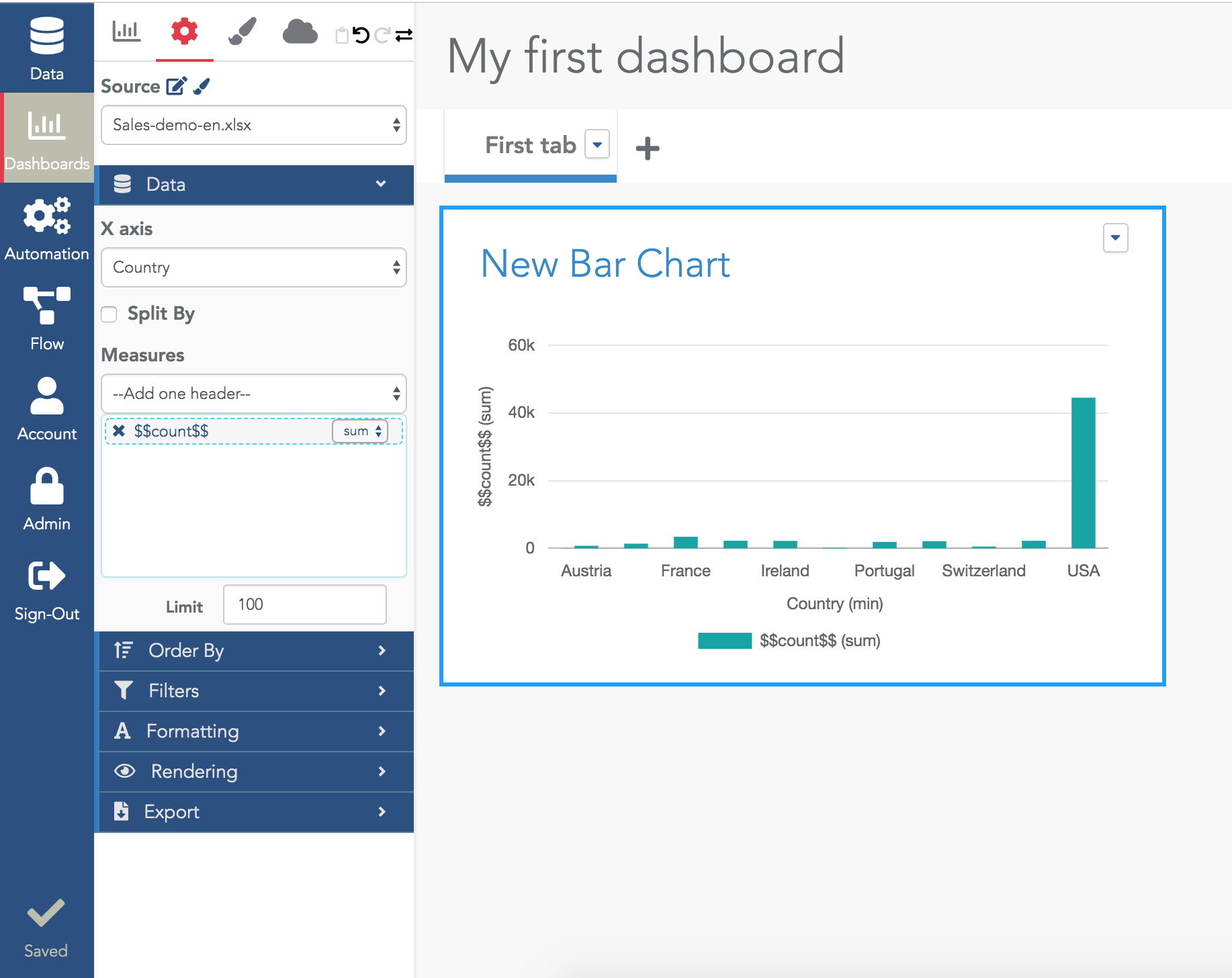Click the Limit input field
Screen dimensions: 1232x978
305,605
